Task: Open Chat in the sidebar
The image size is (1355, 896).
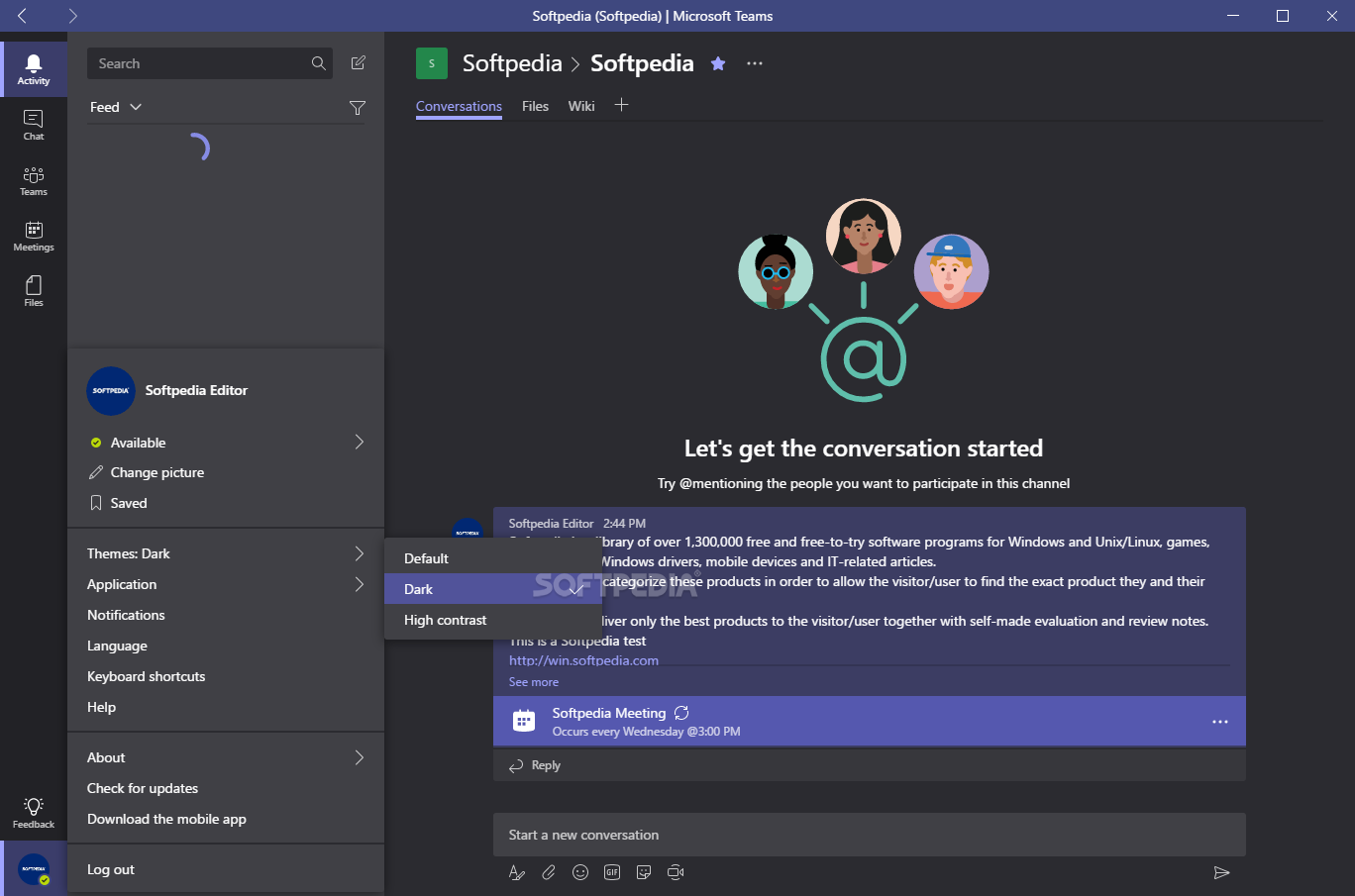Action: click(34, 125)
